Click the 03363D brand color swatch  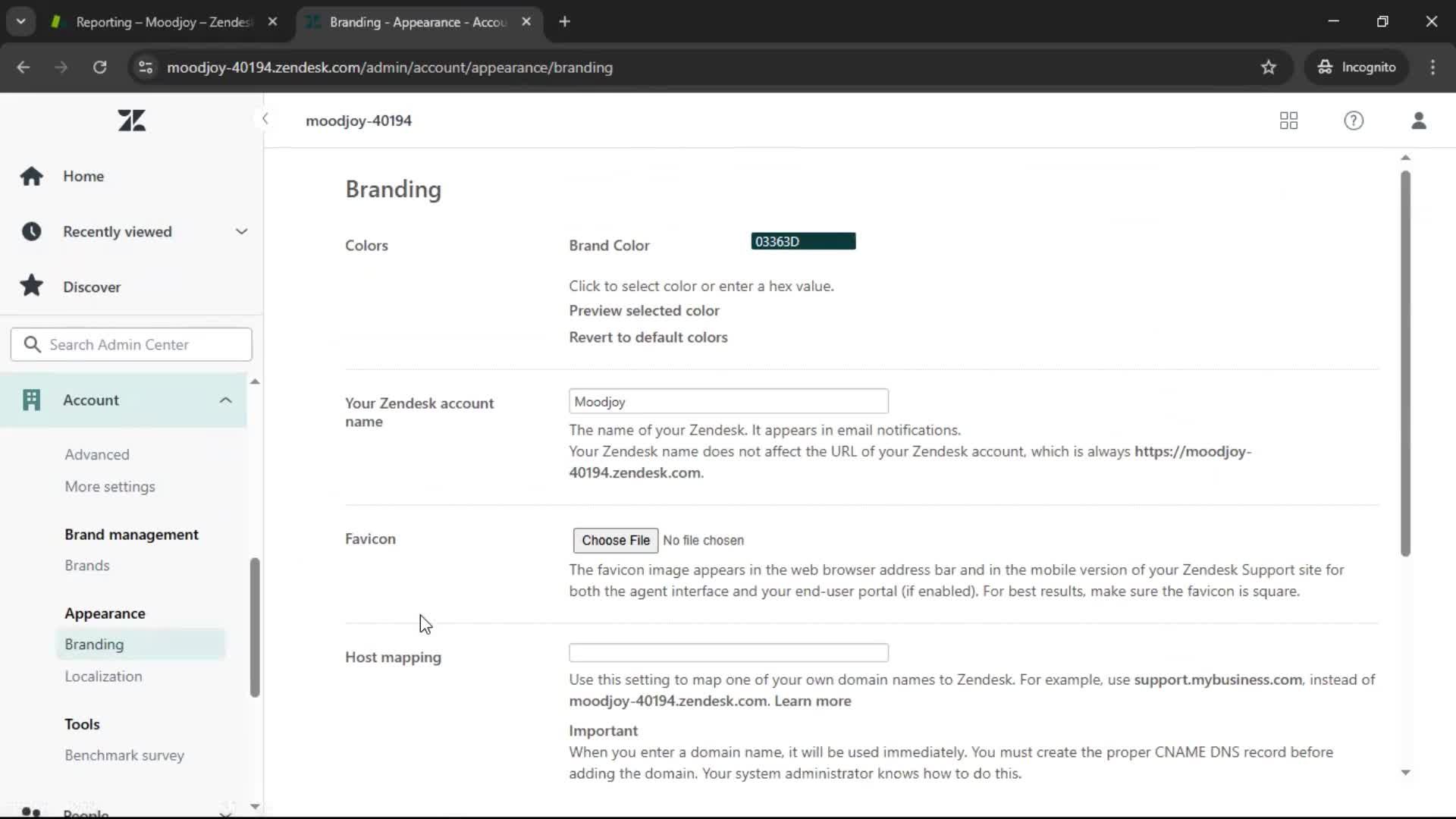point(803,241)
